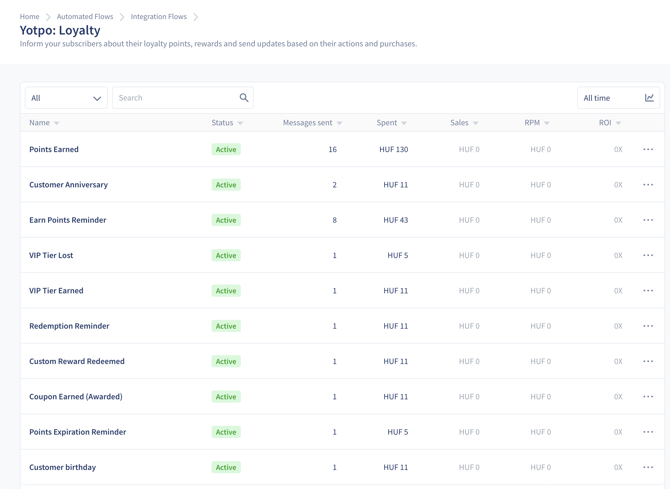Open the Customer birthday flow
Viewport: 670px width, 489px height.
tap(62, 467)
